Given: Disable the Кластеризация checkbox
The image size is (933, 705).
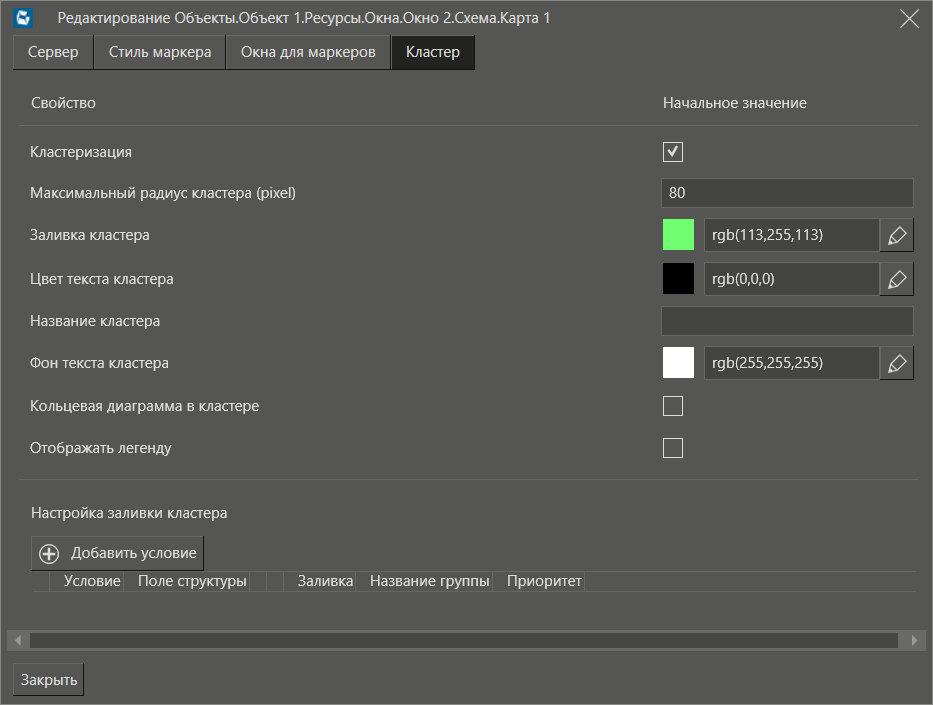Looking at the screenshot, I should [673, 152].
